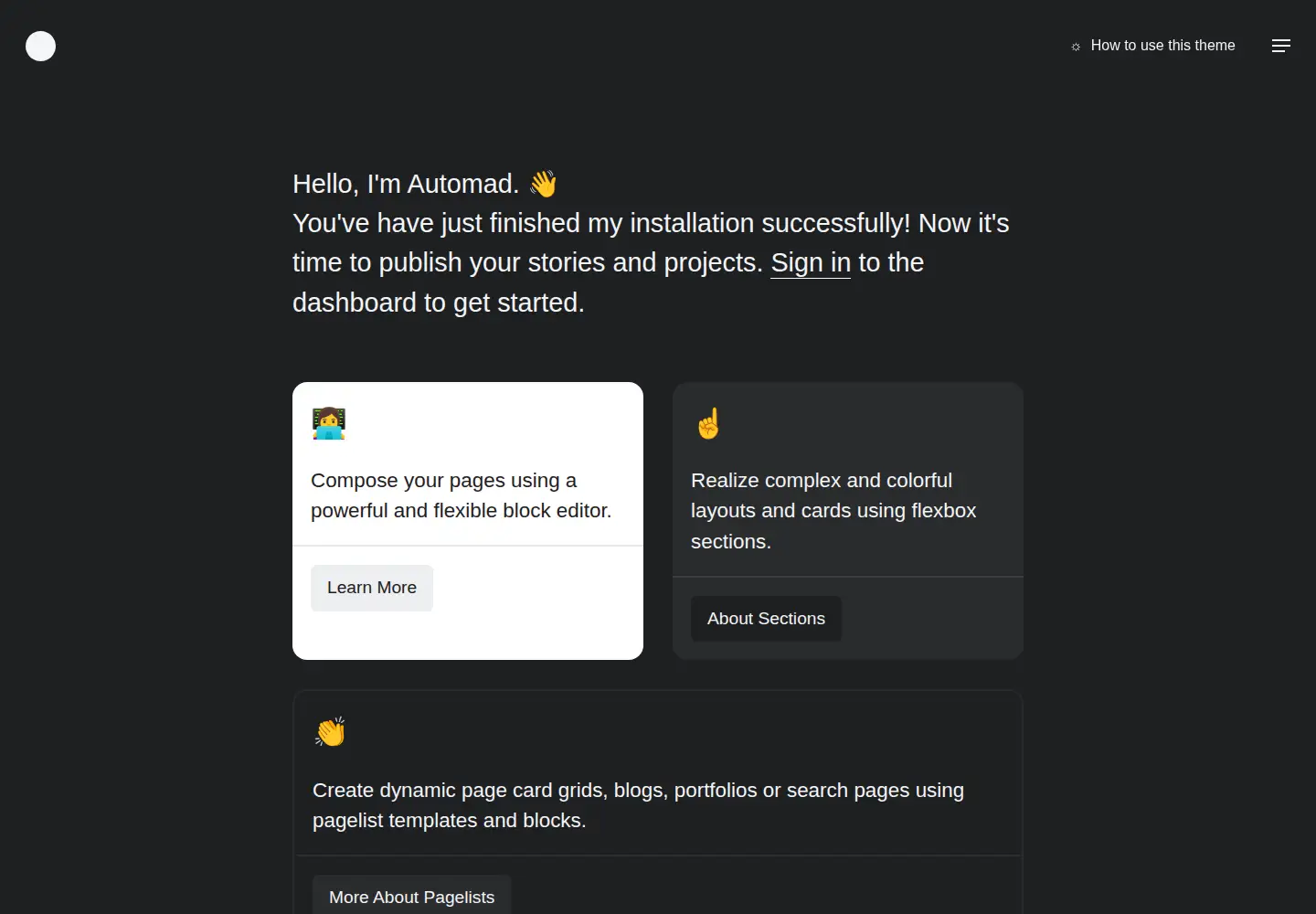Click the pagelist templates description text

pos(638,805)
